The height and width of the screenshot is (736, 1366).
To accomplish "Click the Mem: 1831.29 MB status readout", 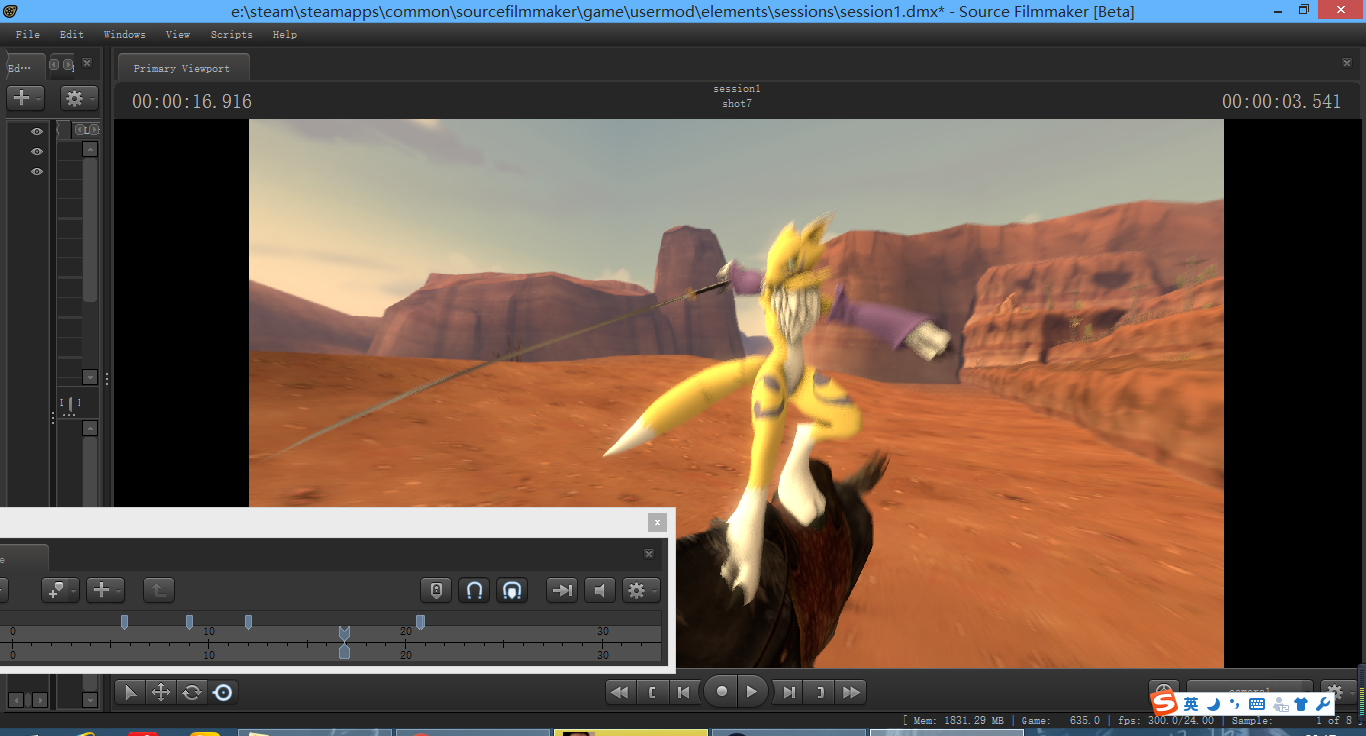I will point(957,720).
